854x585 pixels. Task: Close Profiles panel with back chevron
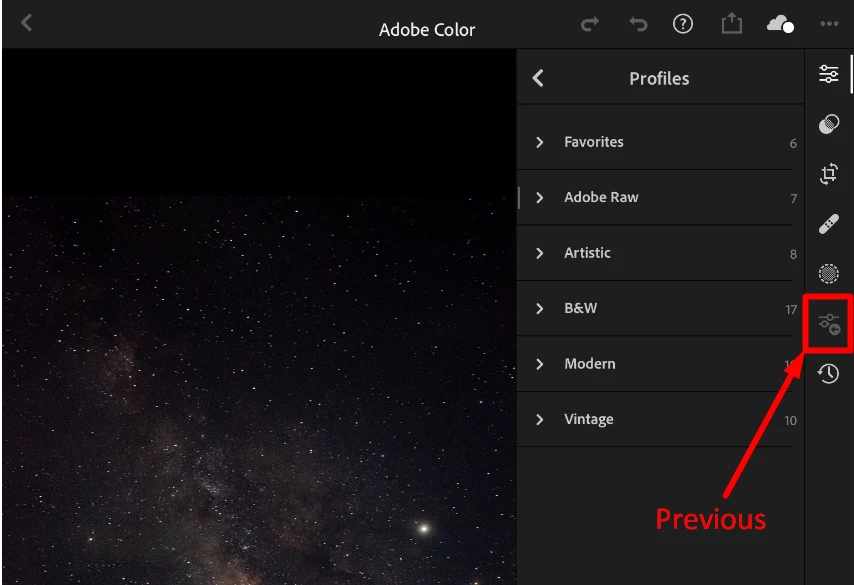[x=538, y=78]
